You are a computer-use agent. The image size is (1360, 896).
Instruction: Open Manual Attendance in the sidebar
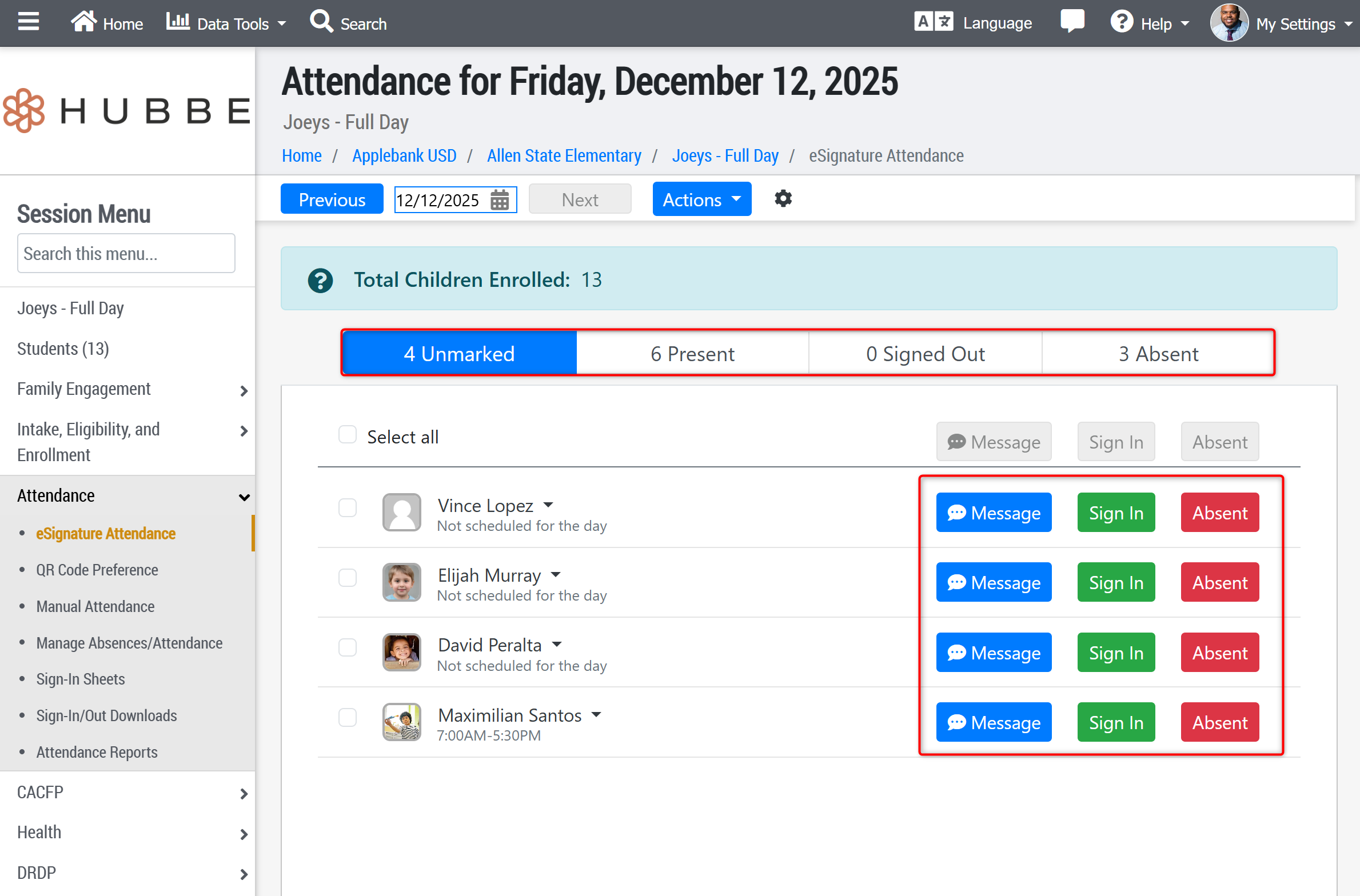tap(95, 606)
